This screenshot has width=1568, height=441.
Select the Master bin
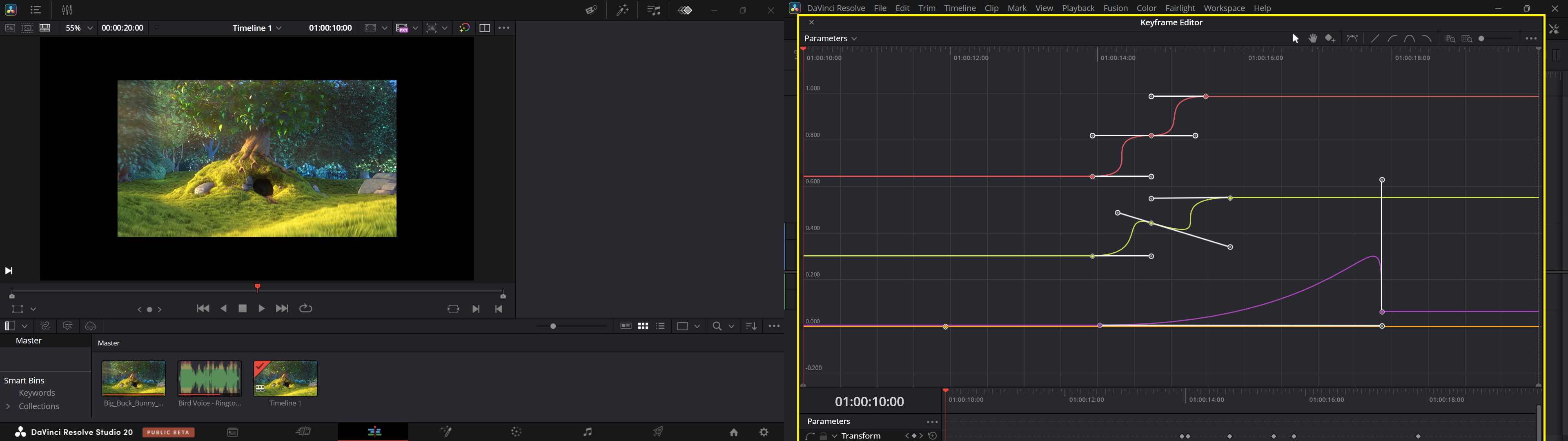point(29,341)
